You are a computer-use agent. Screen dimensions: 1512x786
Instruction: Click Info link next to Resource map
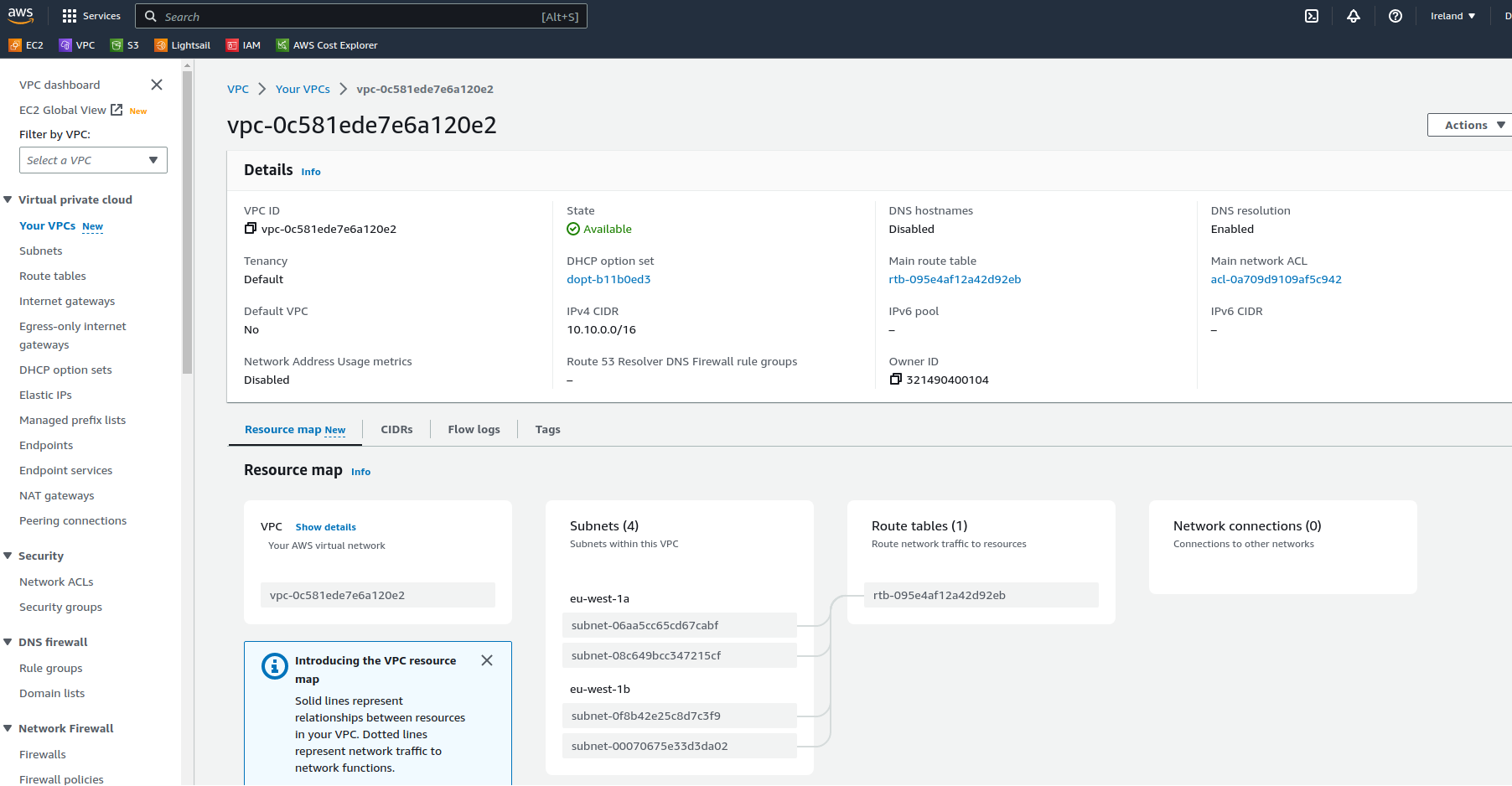tap(360, 472)
